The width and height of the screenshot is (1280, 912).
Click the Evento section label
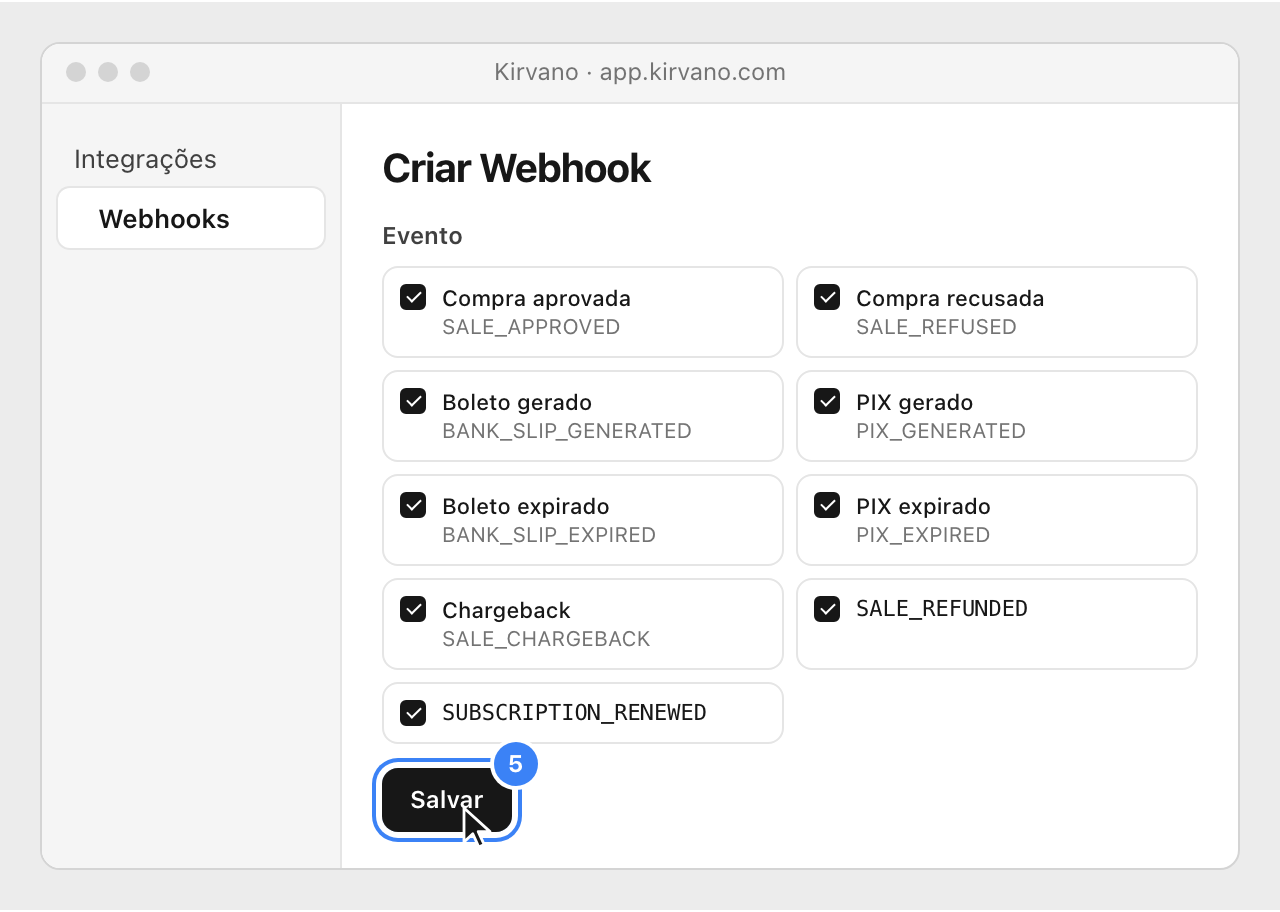point(422,236)
